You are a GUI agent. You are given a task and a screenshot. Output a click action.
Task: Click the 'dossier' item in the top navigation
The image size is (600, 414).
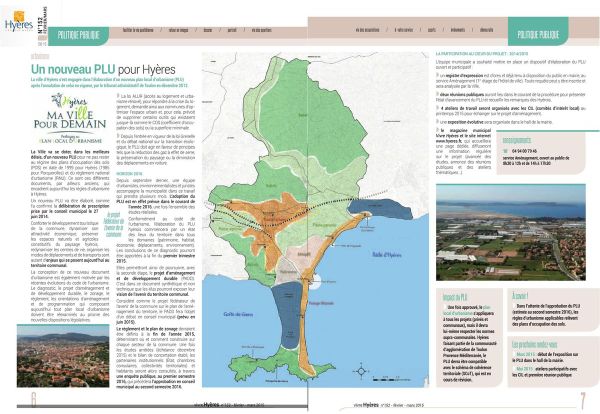coord(208,30)
